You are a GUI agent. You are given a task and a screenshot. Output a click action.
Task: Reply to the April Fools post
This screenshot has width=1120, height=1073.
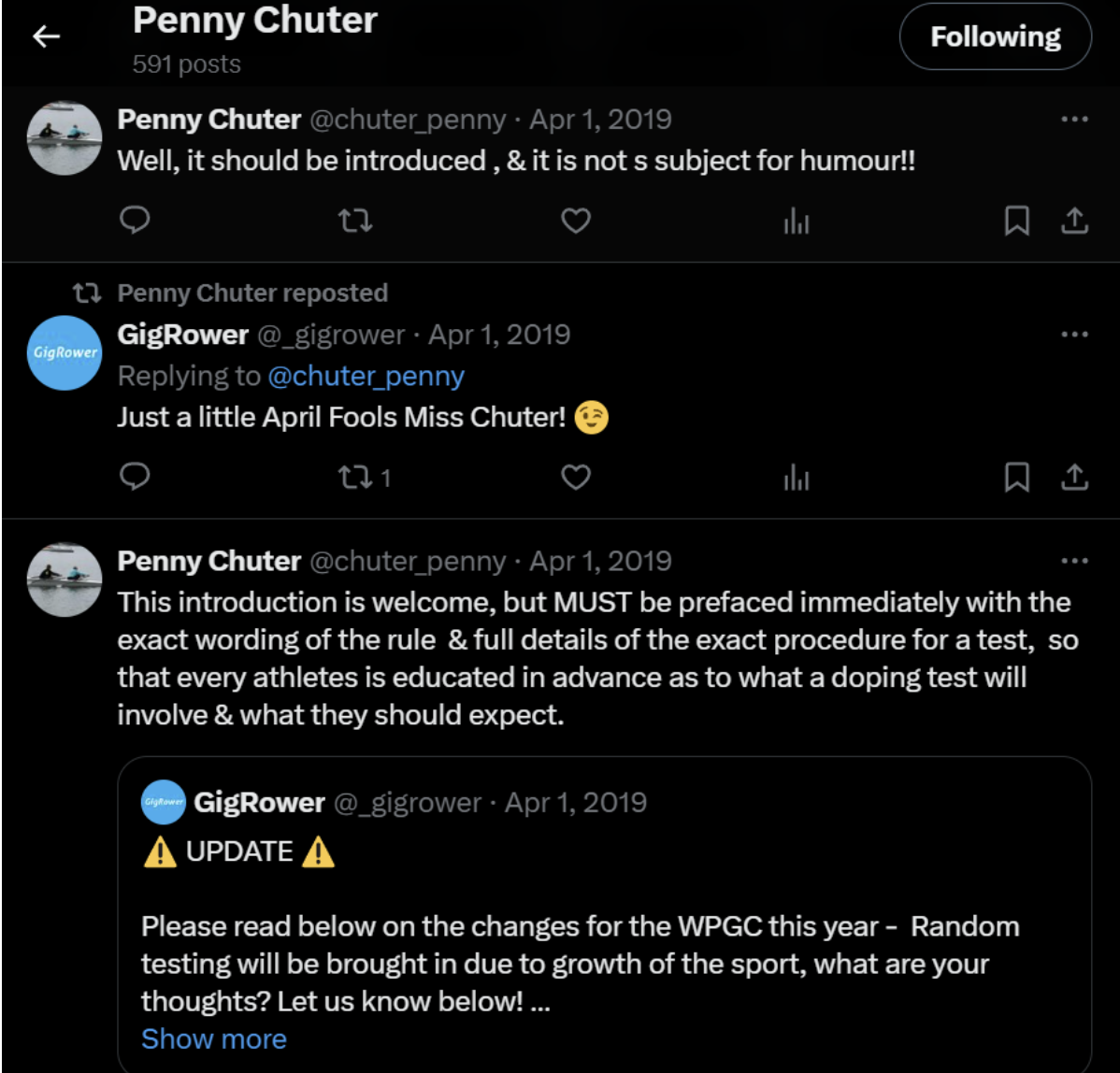tap(135, 476)
